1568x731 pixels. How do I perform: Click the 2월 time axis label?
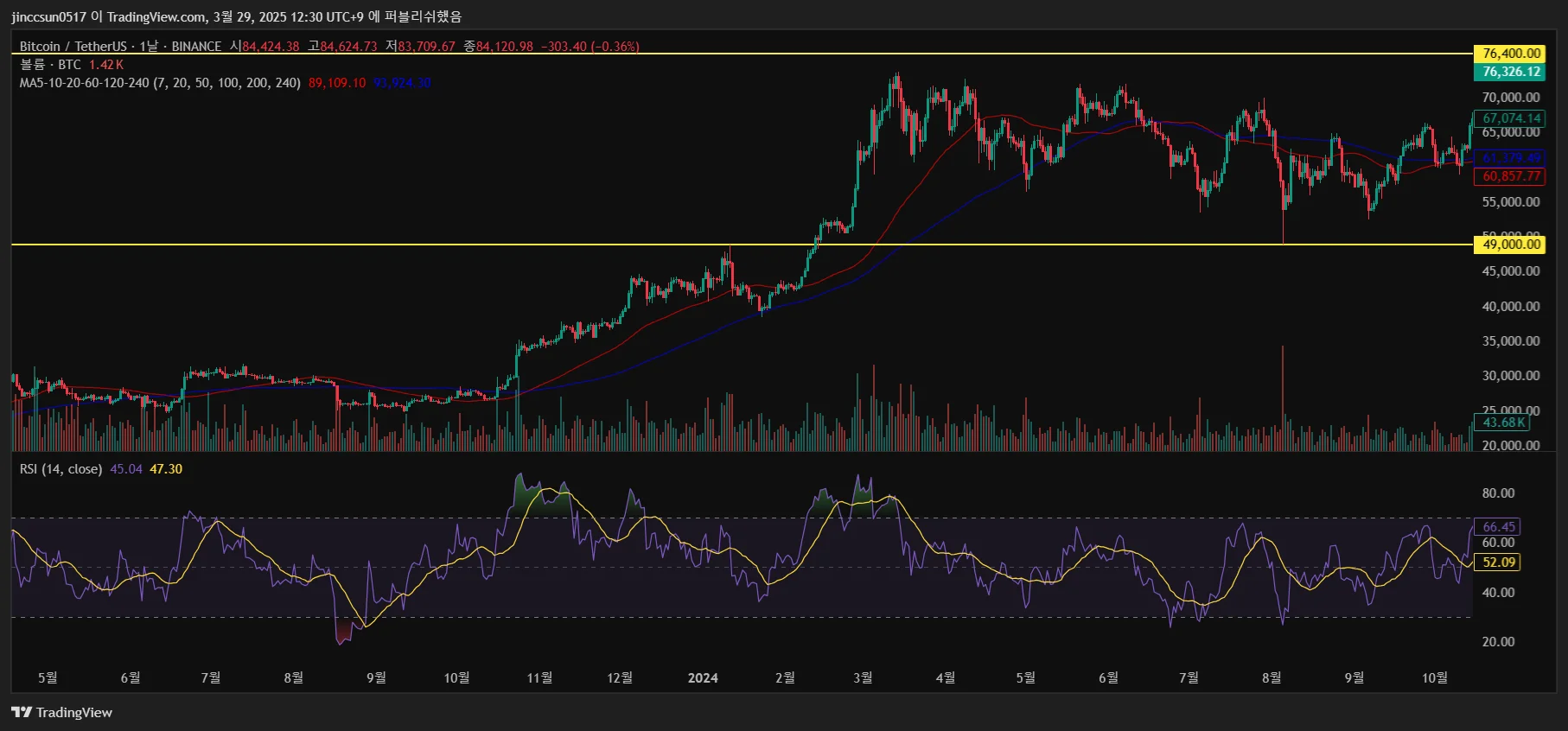point(785,678)
